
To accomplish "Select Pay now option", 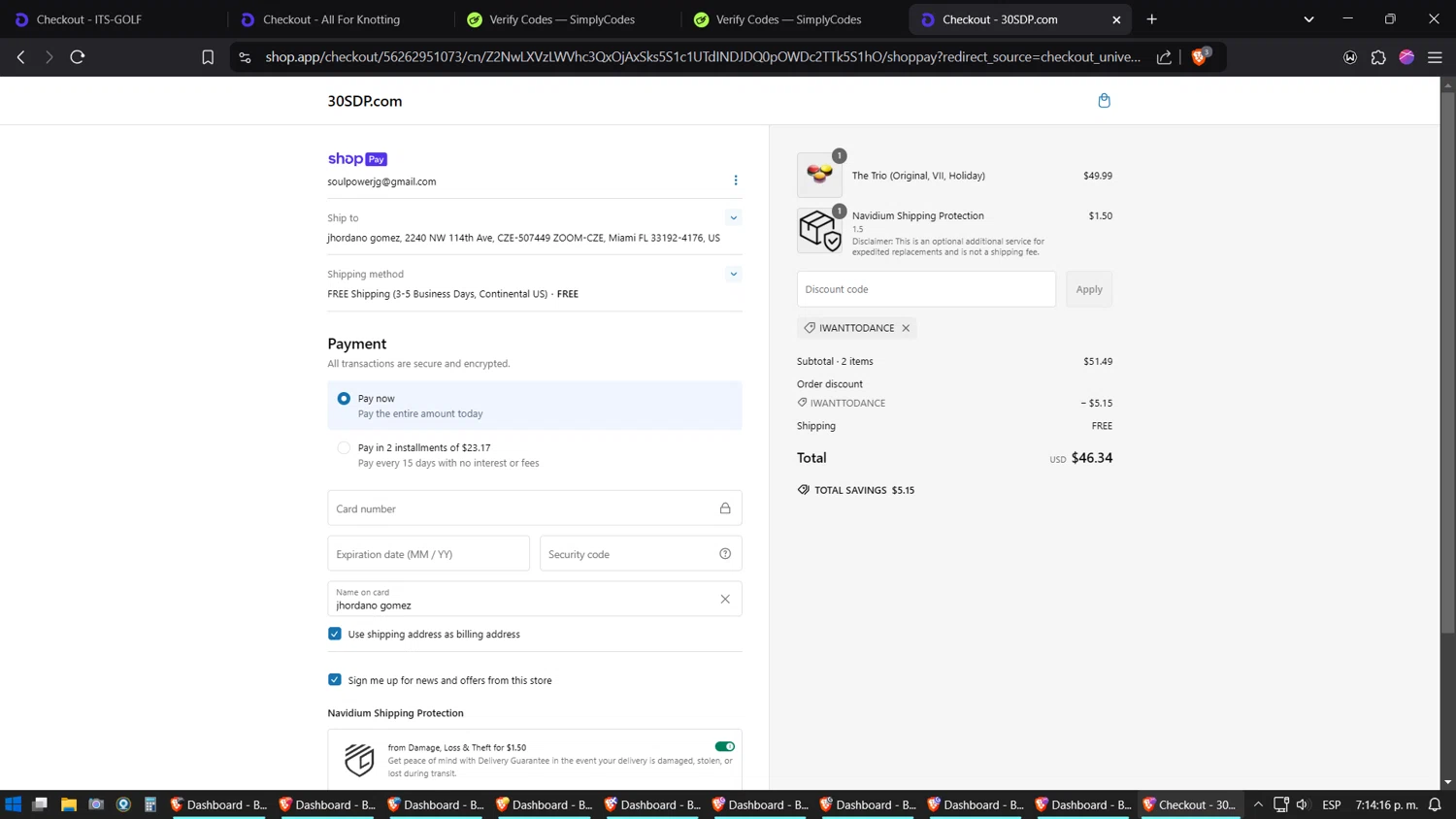I will 344,399.
